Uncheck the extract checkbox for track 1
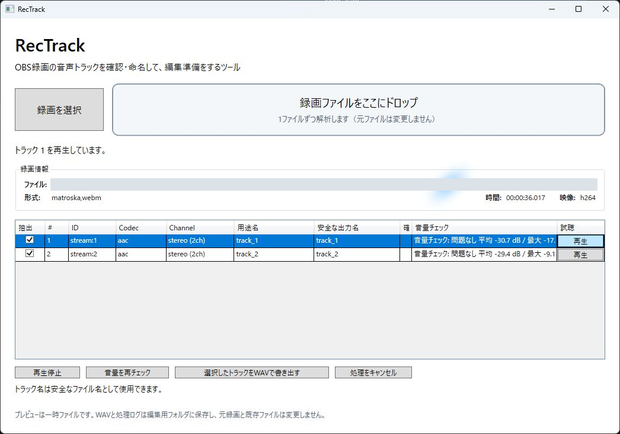The height and width of the screenshot is (434, 620). coord(30,240)
